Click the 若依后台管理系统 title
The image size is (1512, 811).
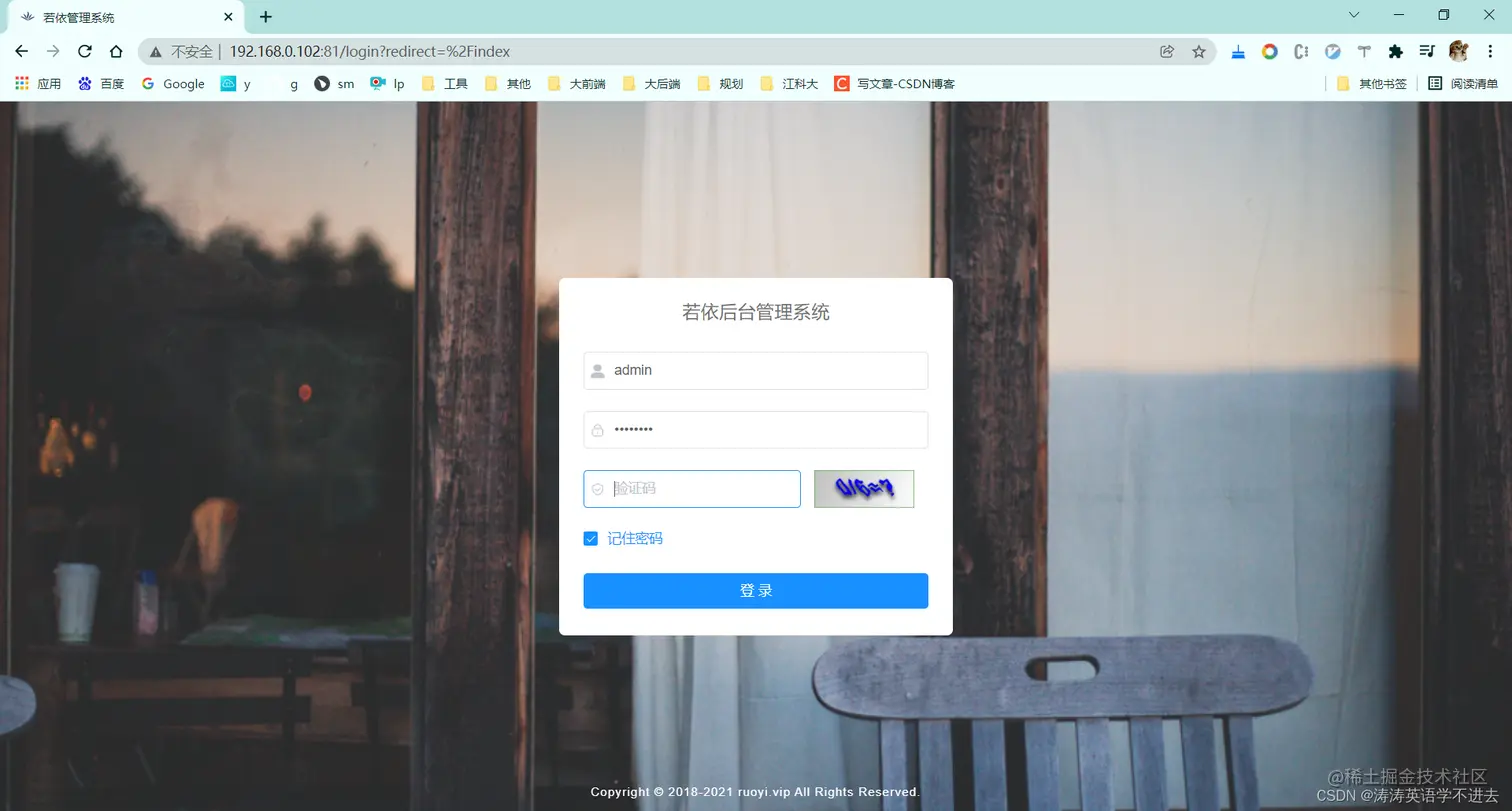coord(756,312)
